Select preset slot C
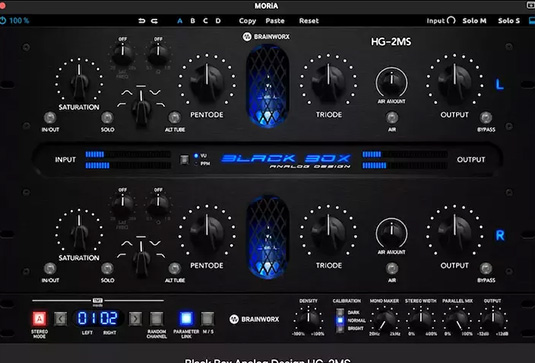The image size is (535, 363). (205, 21)
